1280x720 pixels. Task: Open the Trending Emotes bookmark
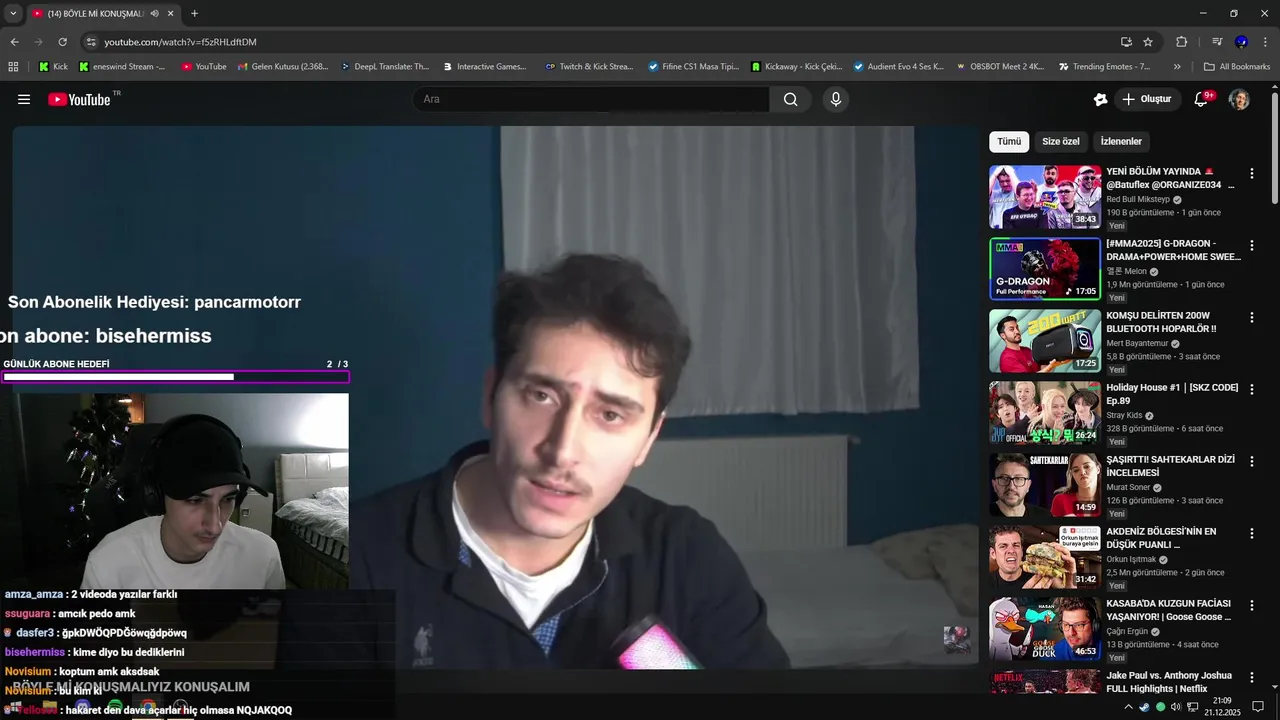point(1104,67)
